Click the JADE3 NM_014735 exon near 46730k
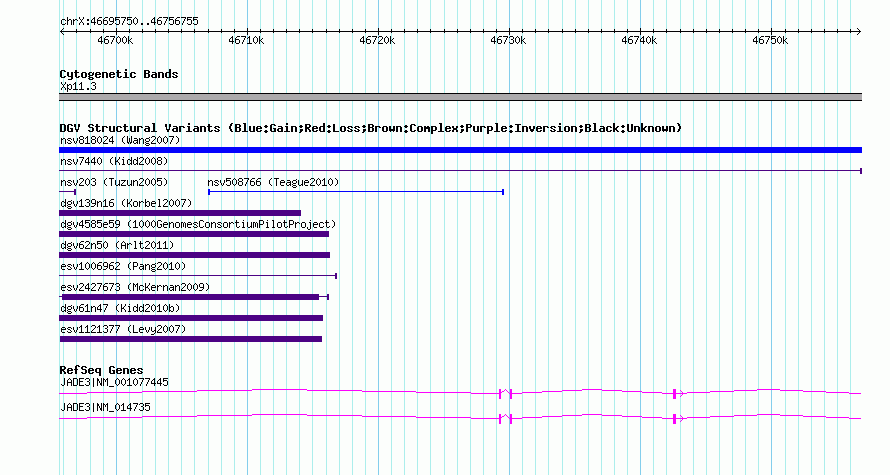Screen dimensions: 890x475 click(506, 419)
